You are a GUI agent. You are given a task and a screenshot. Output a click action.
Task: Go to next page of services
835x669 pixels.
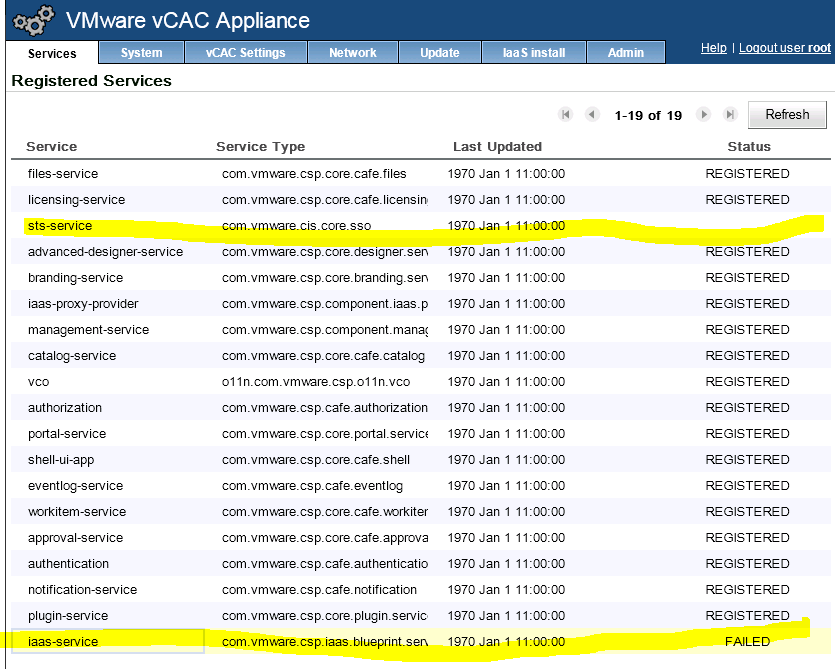click(x=703, y=115)
